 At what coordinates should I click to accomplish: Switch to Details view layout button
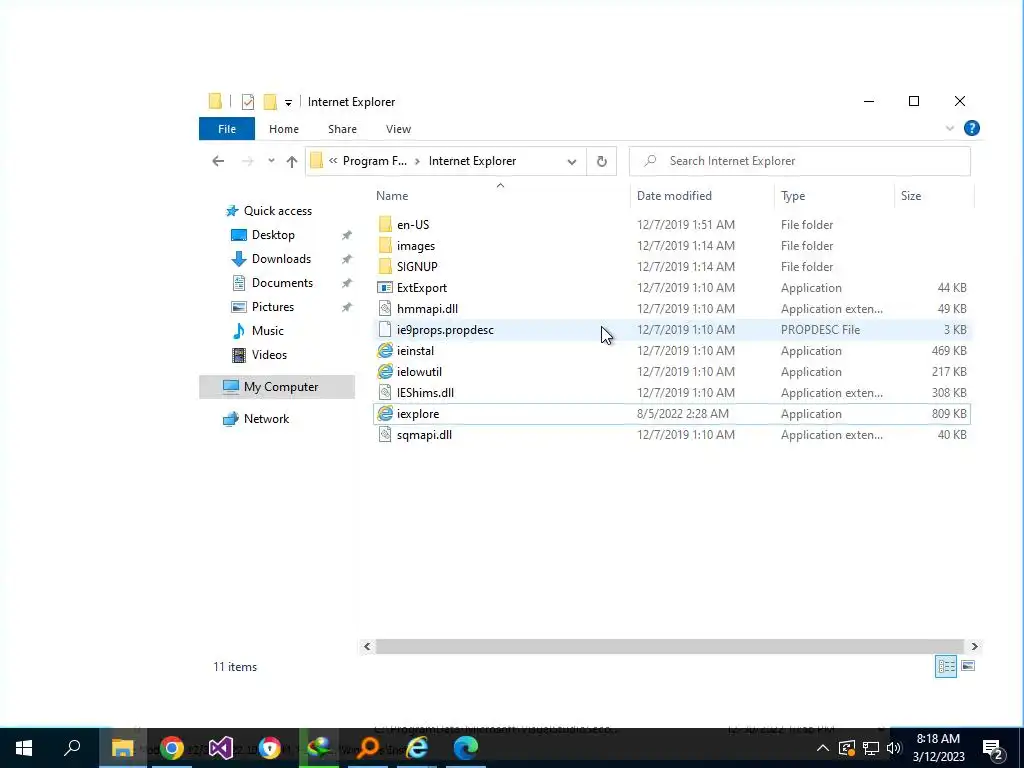(946, 666)
